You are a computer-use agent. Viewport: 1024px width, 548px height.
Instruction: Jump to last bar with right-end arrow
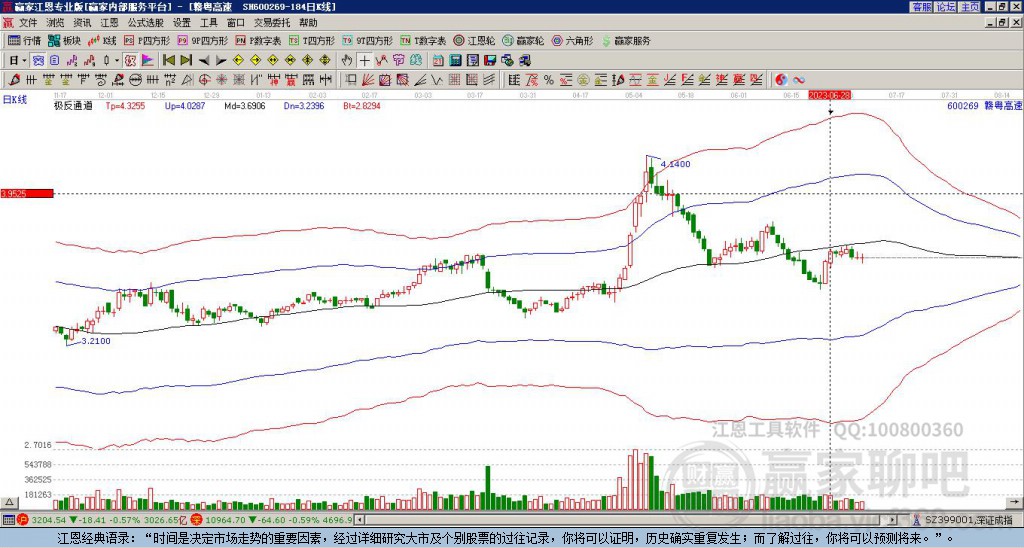(x=186, y=61)
